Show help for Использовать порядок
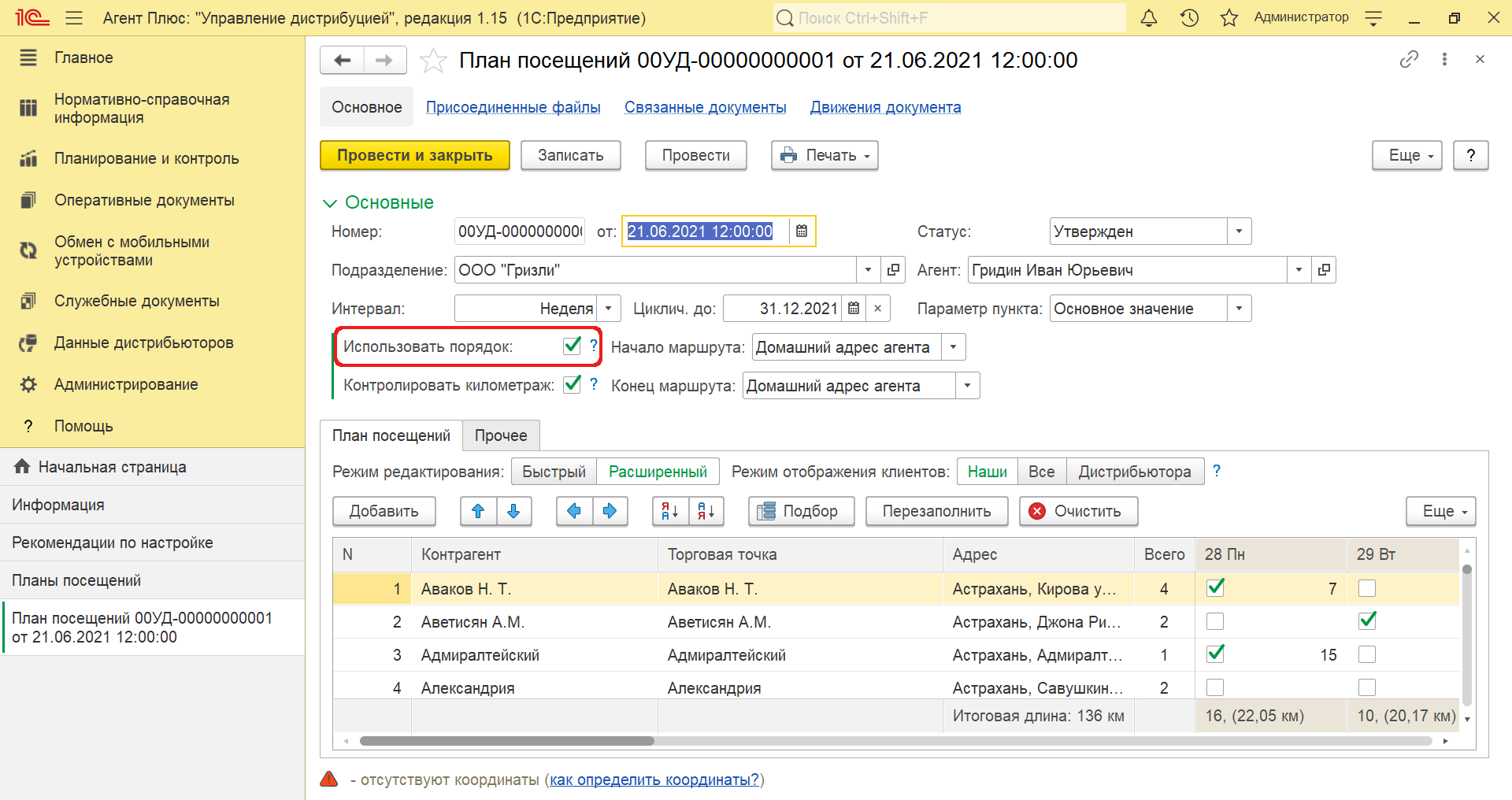This screenshot has width=1512, height=800. click(x=594, y=346)
